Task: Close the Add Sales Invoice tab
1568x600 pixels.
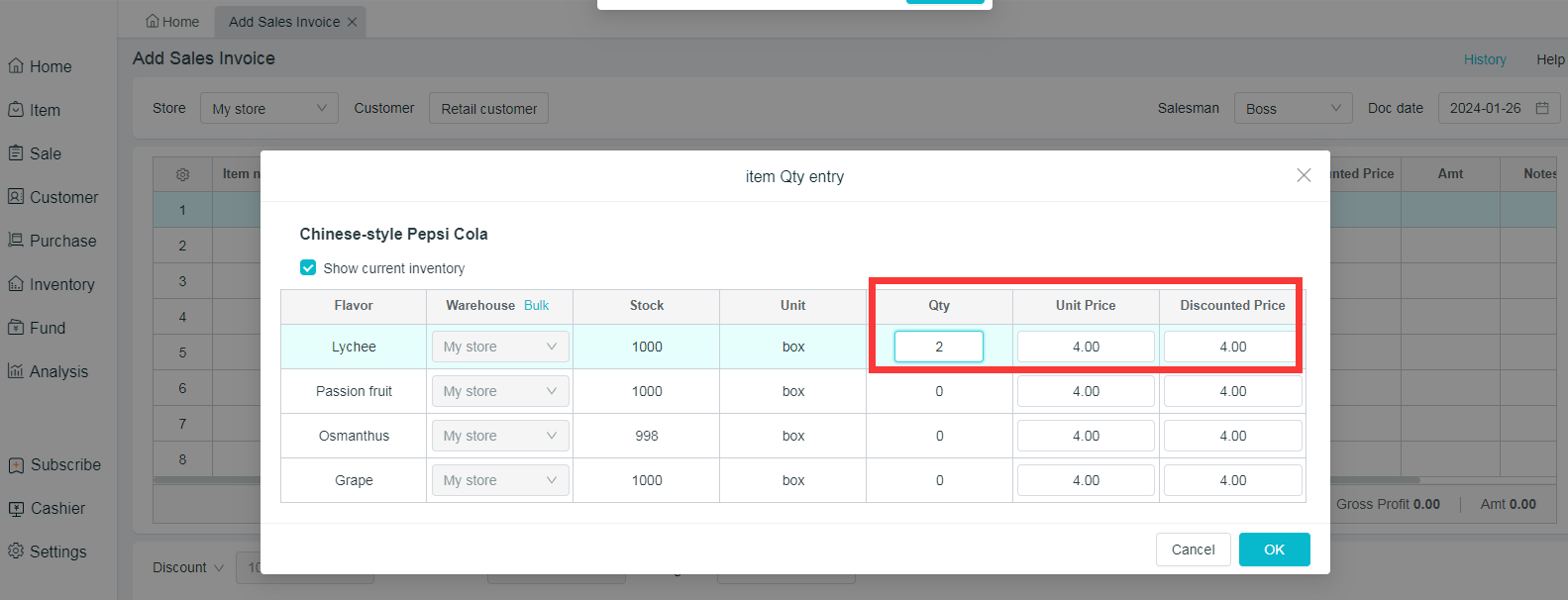Action: tap(352, 22)
